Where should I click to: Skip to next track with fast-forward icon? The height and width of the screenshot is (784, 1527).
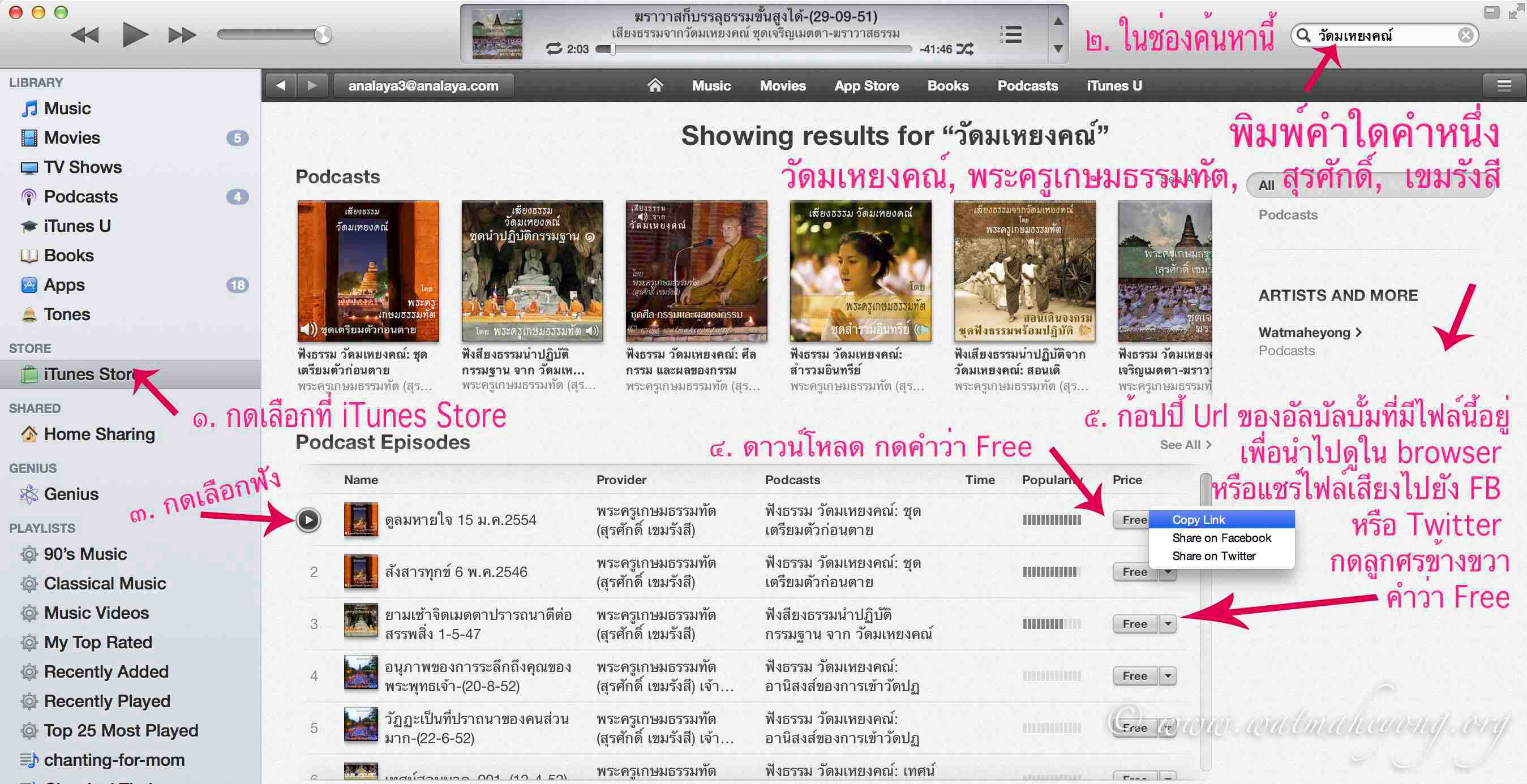(x=181, y=36)
